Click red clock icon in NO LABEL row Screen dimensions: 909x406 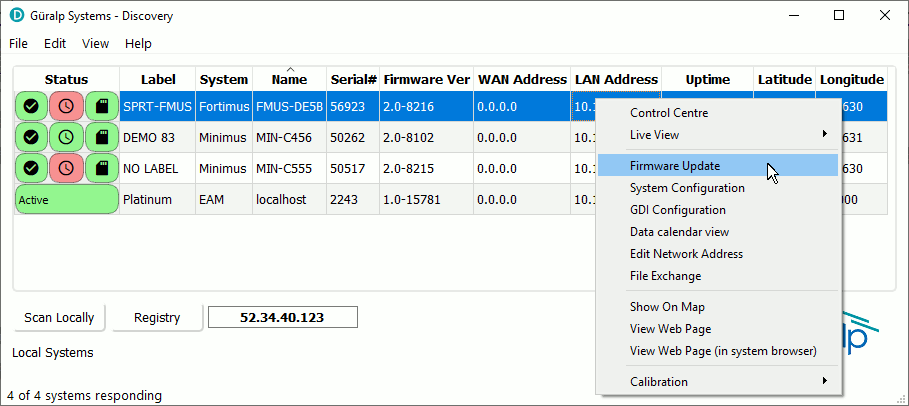coord(67,168)
